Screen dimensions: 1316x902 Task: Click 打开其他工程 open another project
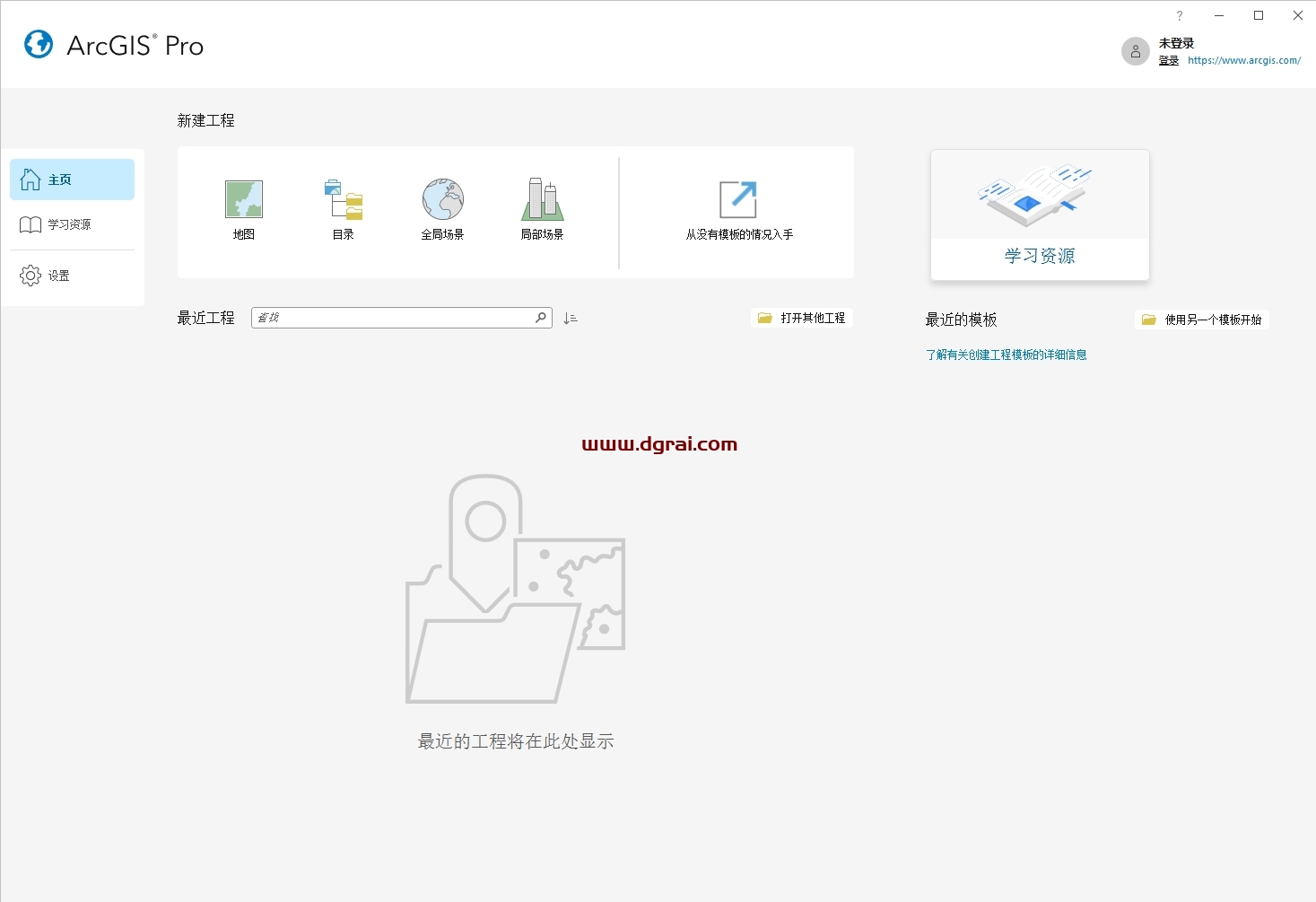[x=802, y=318]
